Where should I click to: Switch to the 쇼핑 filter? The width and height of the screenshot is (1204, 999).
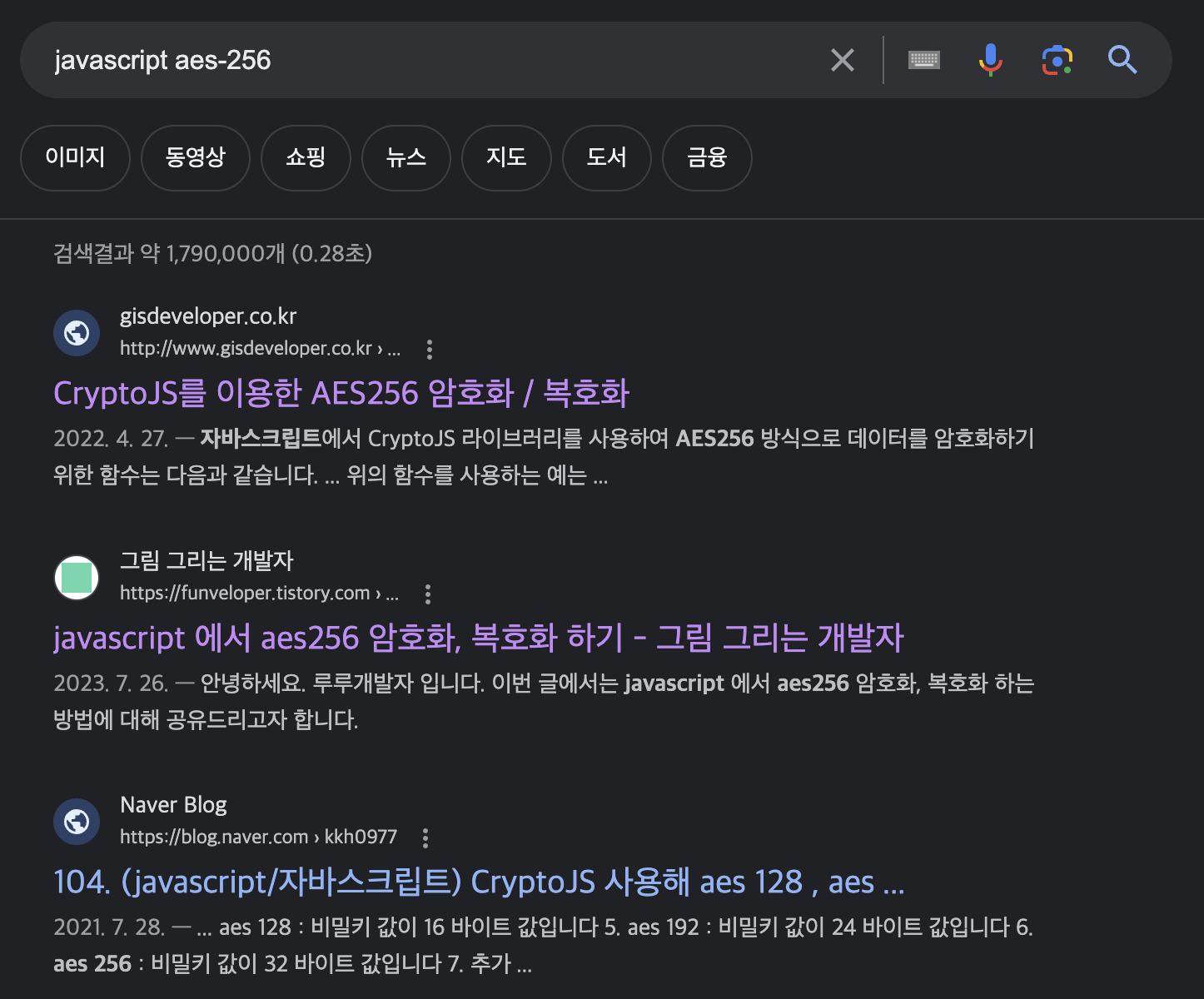(306, 158)
